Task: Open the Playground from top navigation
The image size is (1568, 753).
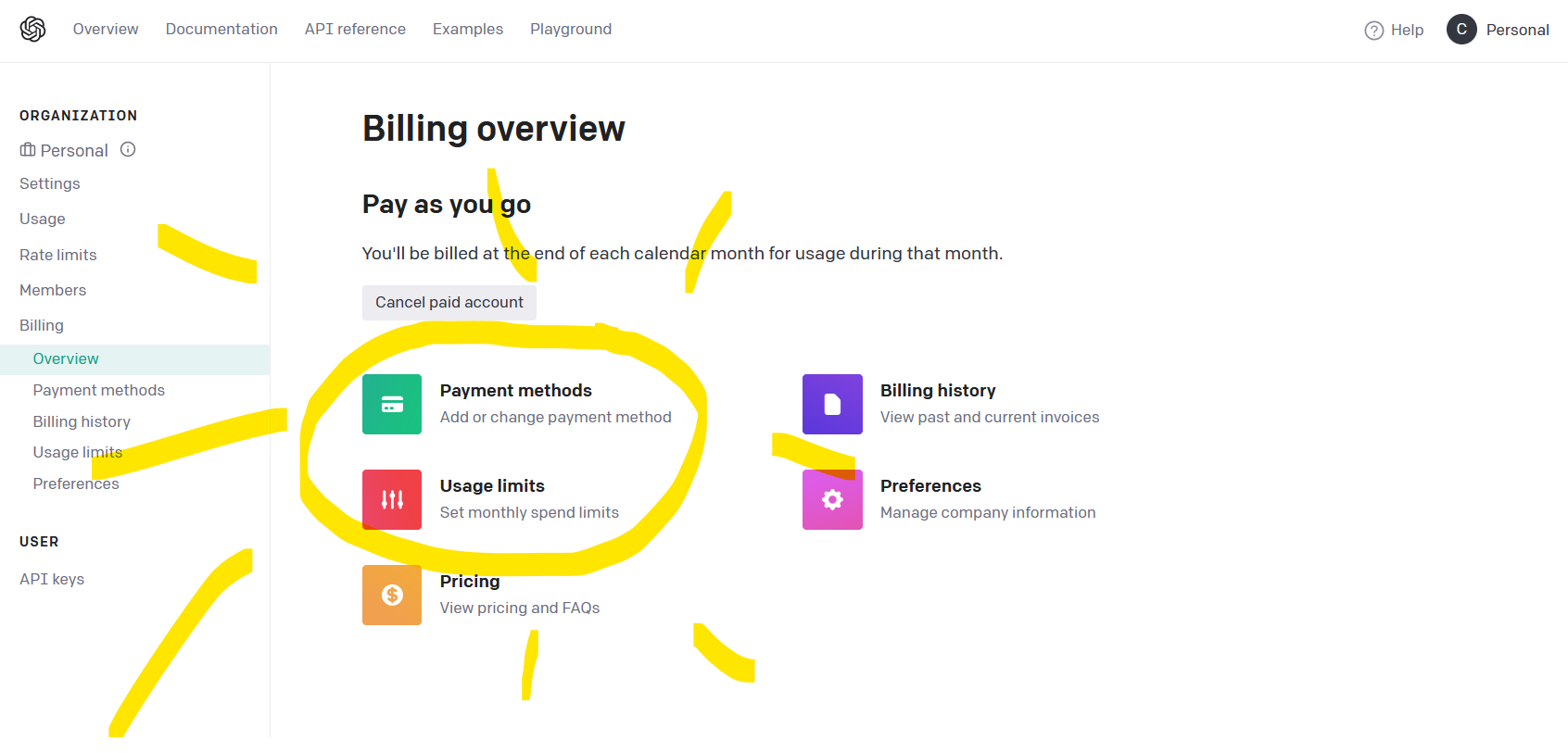Action: click(x=571, y=30)
